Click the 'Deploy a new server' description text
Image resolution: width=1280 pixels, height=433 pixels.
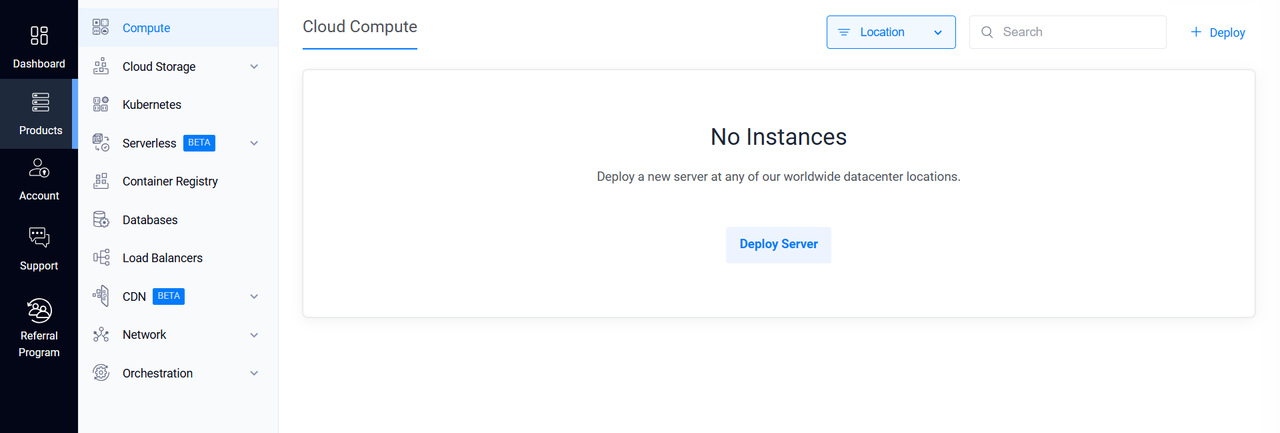[779, 176]
